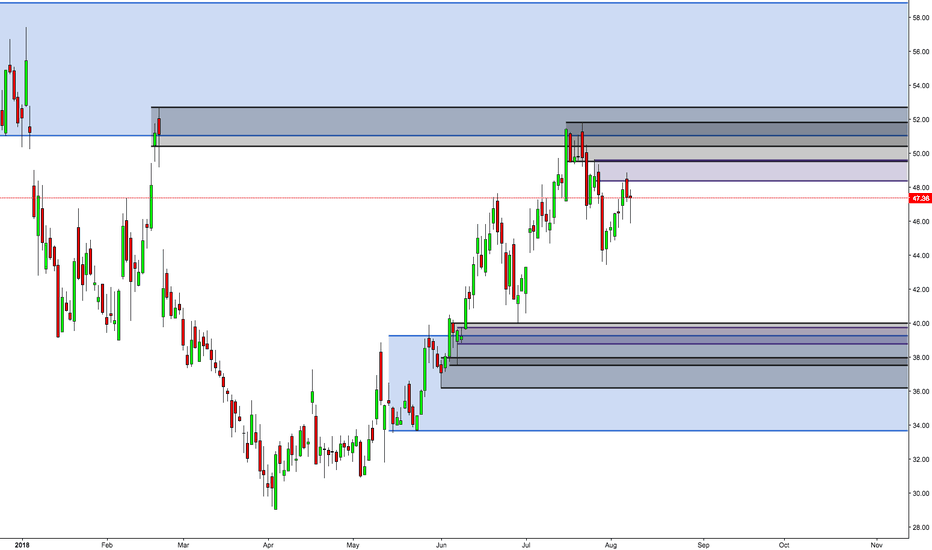The height and width of the screenshot is (550, 932).
Task: Select the Nov label on the time axis
Action: [x=876, y=545]
